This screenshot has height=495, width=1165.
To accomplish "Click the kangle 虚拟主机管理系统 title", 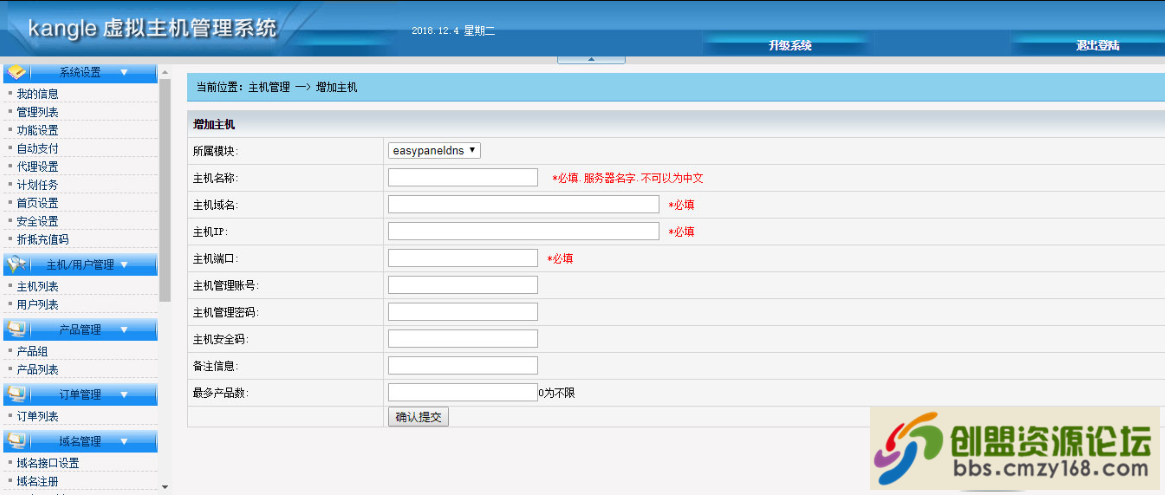I will 152,28.
